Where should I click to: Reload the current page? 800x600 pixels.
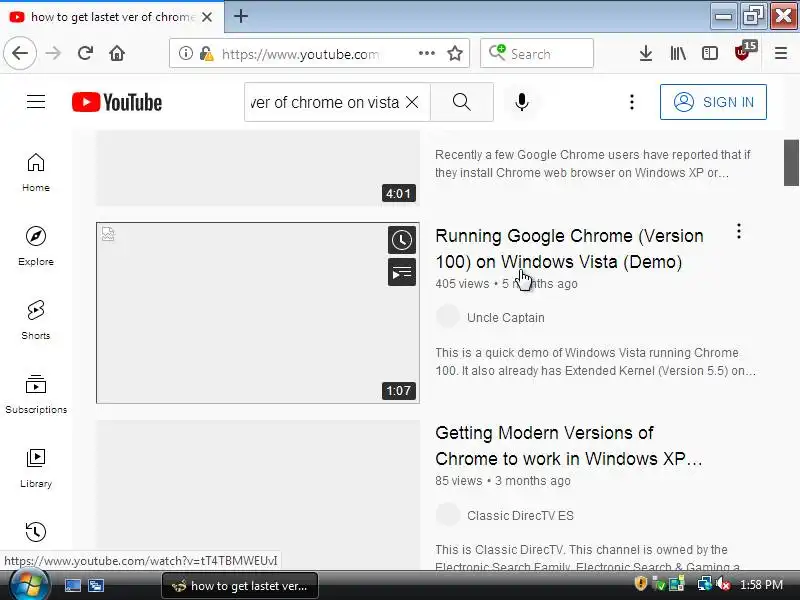pyautogui.click(x=85, y=53)
